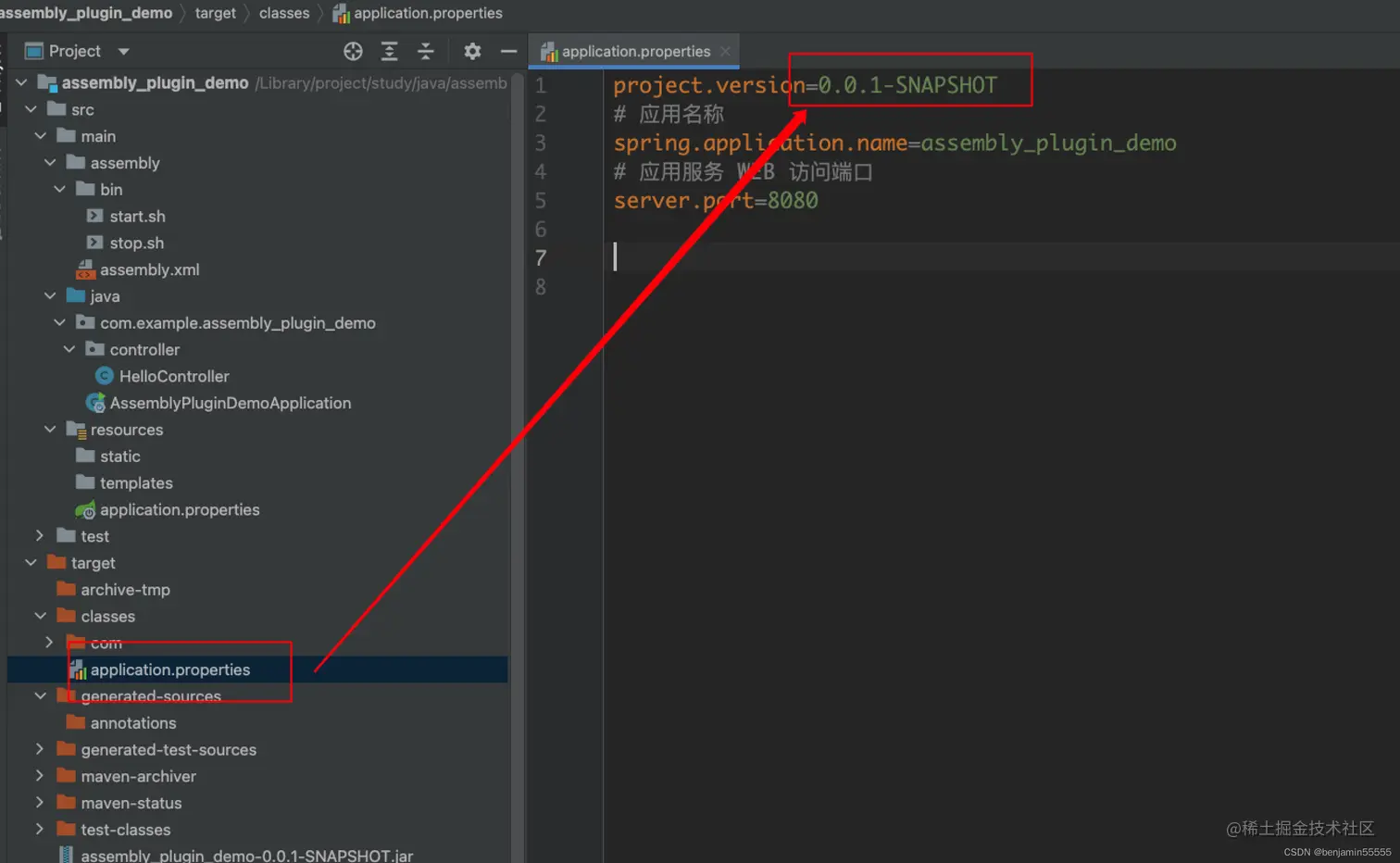Collapse the java source folder

[x=50, y=296]
